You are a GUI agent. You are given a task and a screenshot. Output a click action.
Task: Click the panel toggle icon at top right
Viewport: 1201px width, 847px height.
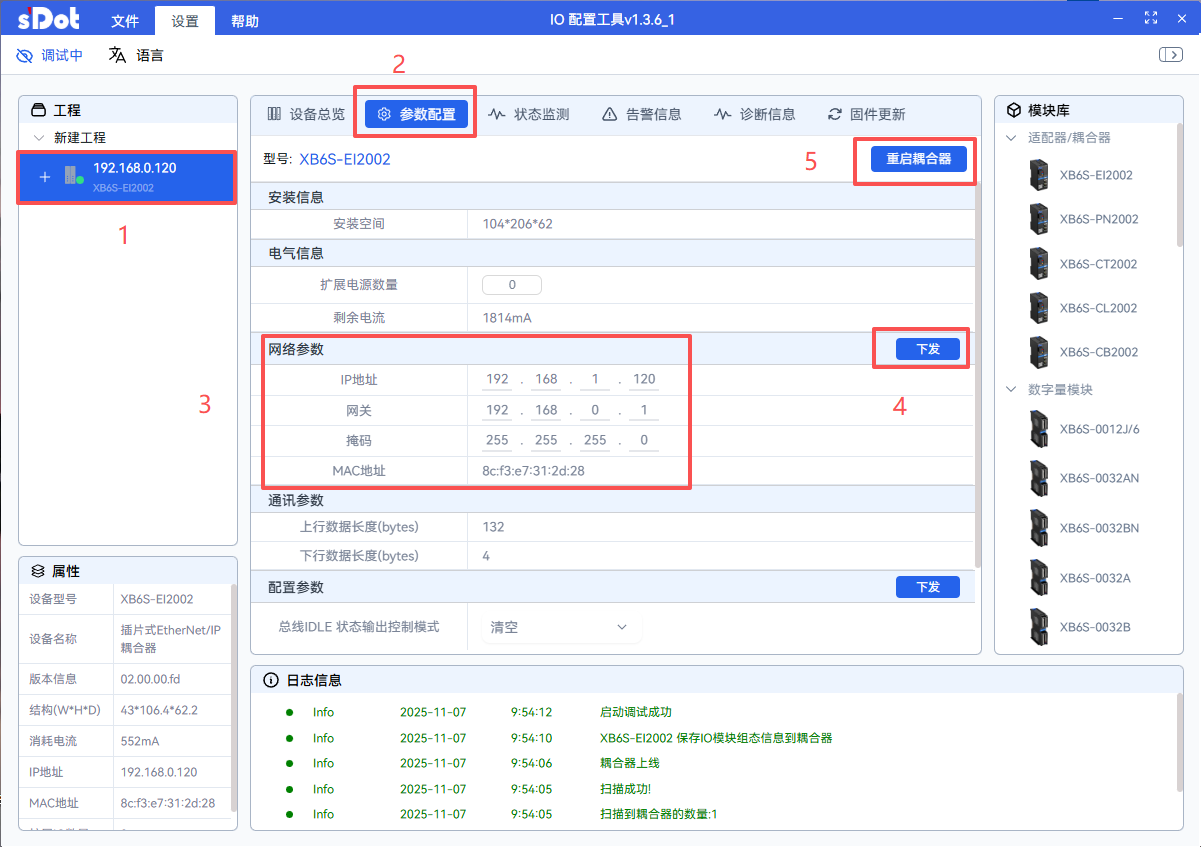pyautogui.click(x=1170, y=55)
